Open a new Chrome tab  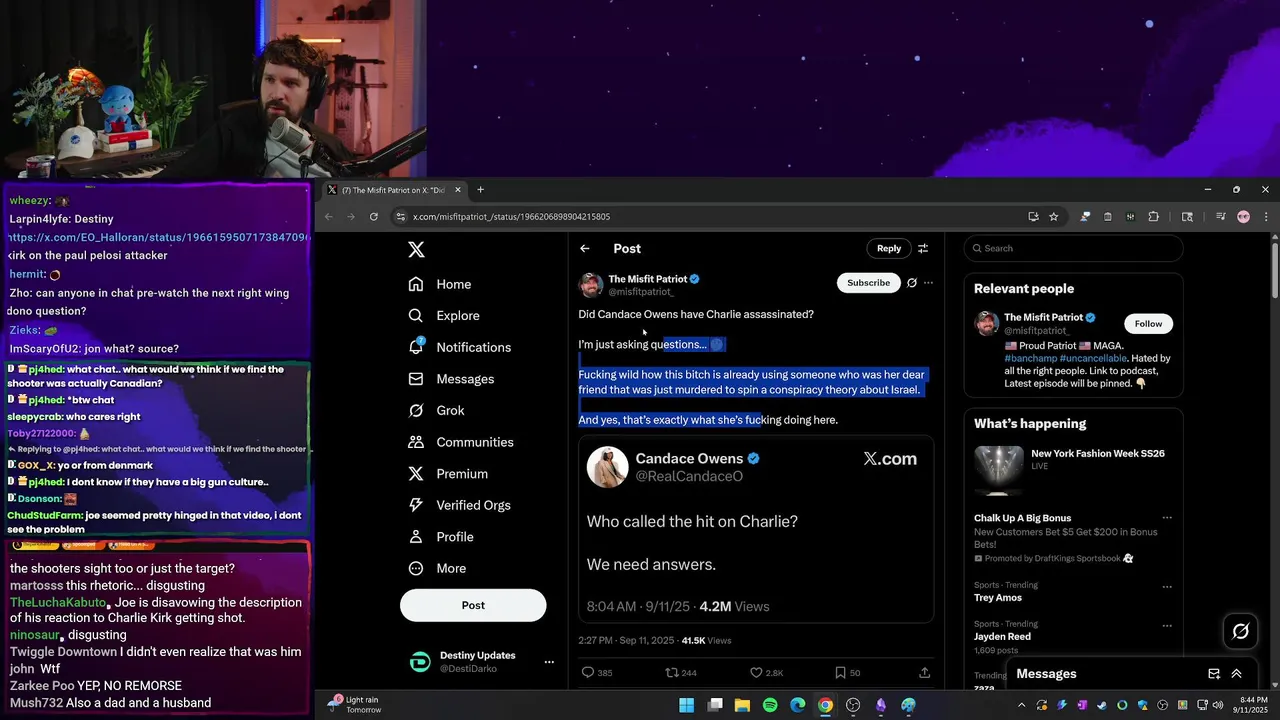click(480, 190)
